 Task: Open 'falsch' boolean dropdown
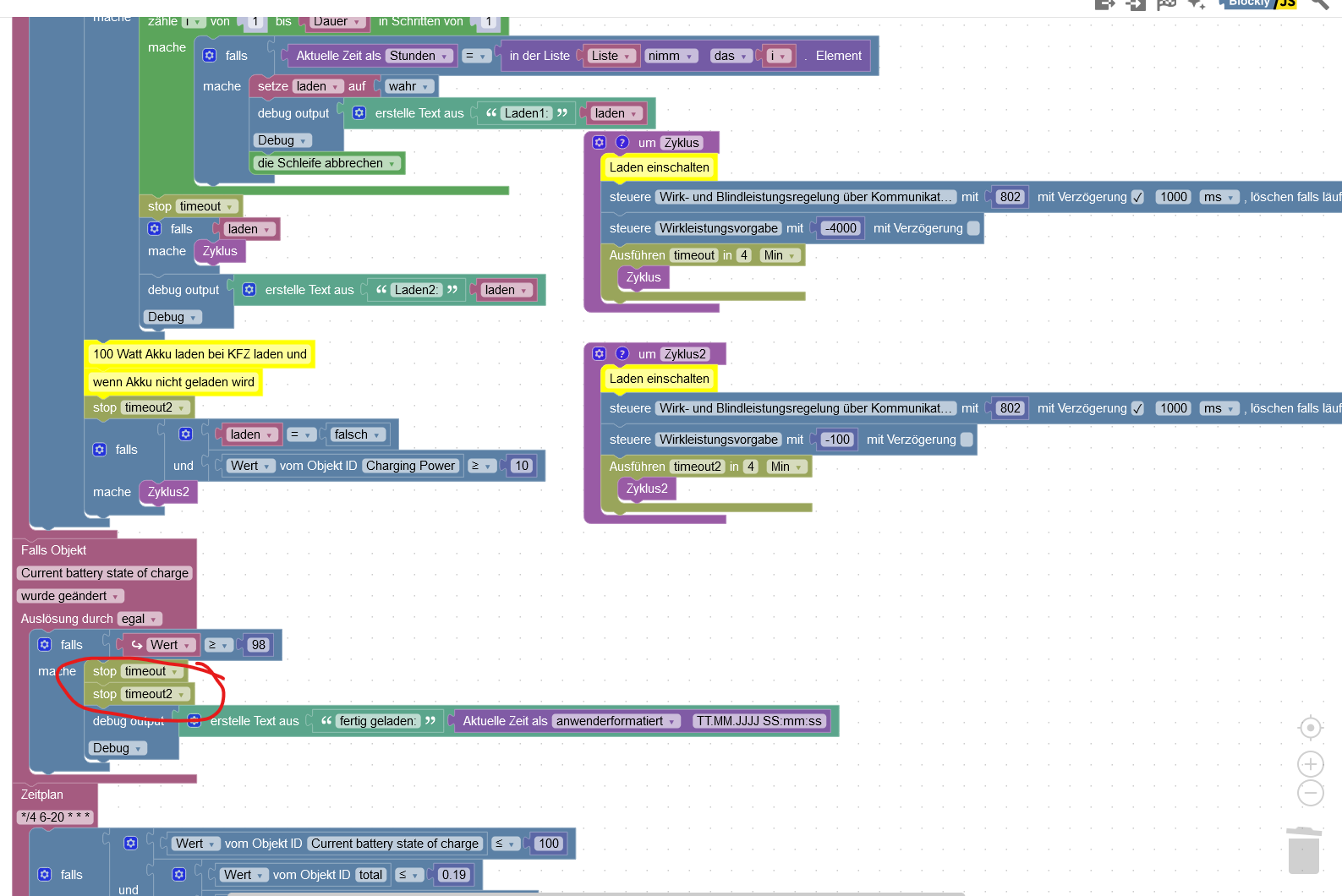[358, 434]
